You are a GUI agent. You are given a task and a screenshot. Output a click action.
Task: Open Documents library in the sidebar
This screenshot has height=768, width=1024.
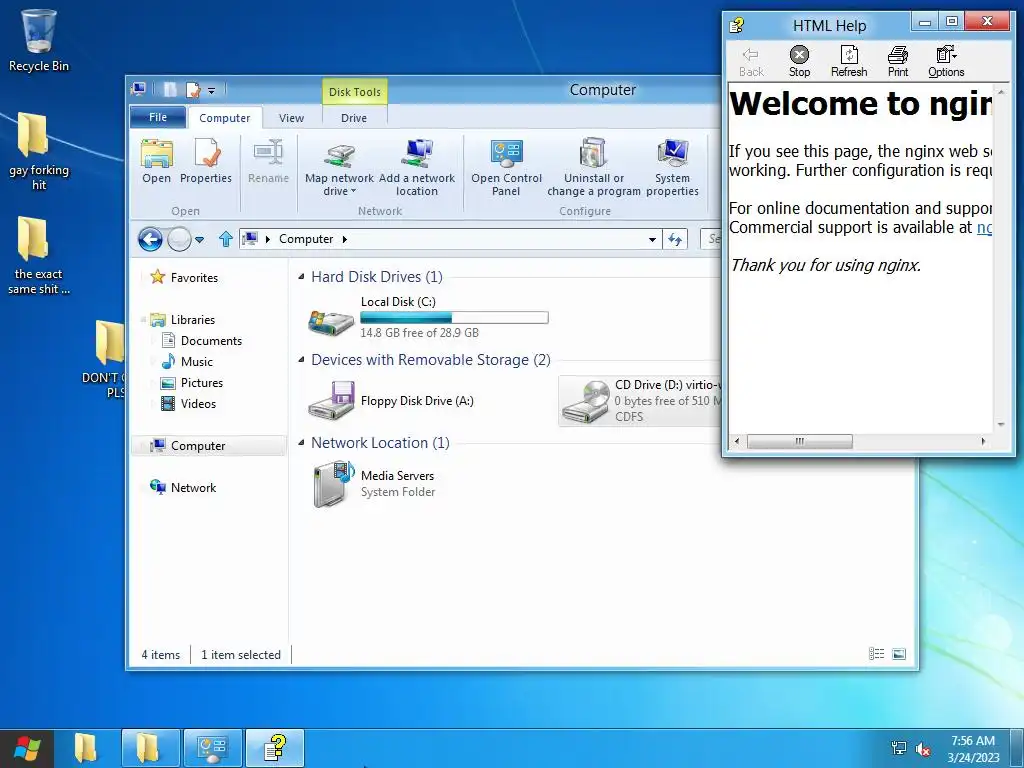(211, 341)
